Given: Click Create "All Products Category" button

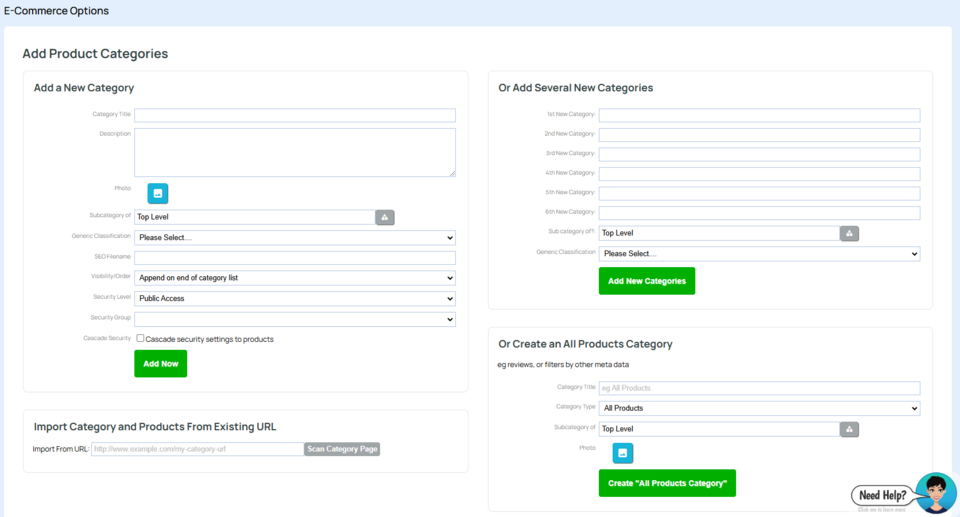Looking at the screenshot, I should (667, 484).
